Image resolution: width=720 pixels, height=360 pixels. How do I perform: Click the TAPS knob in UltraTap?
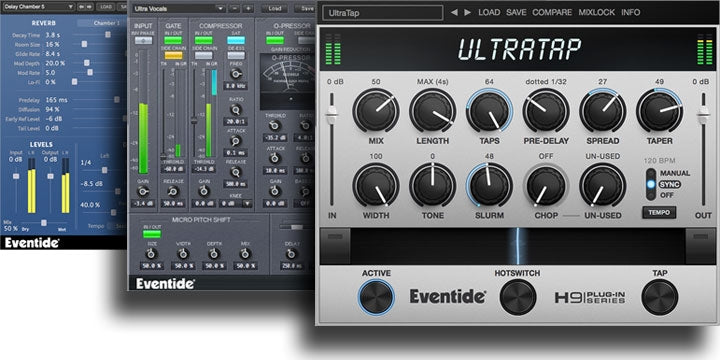tap(489, 111)
